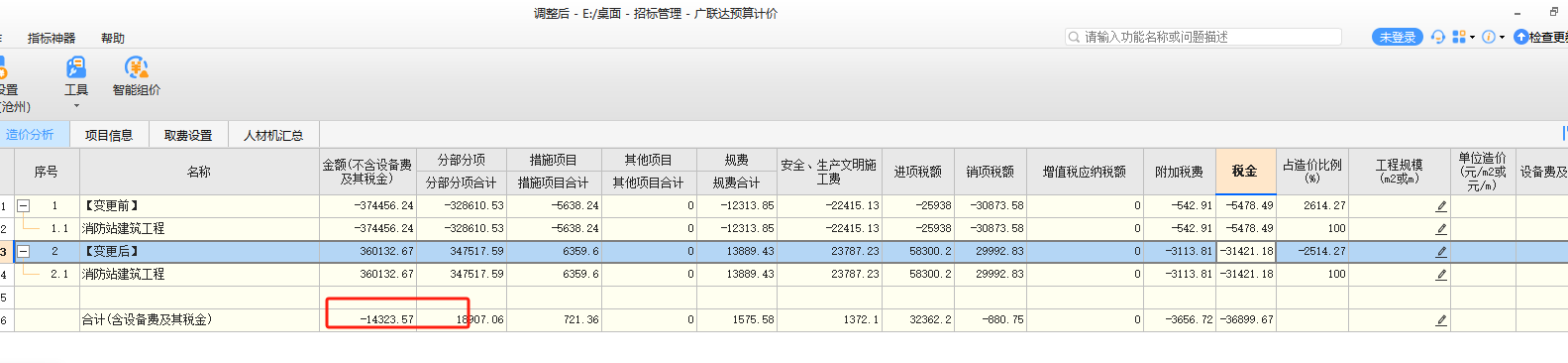The height and width of the screenshot is (363, 1568).
Task: Click the 单位造价 column header
Action: [x=1483, y=172]
